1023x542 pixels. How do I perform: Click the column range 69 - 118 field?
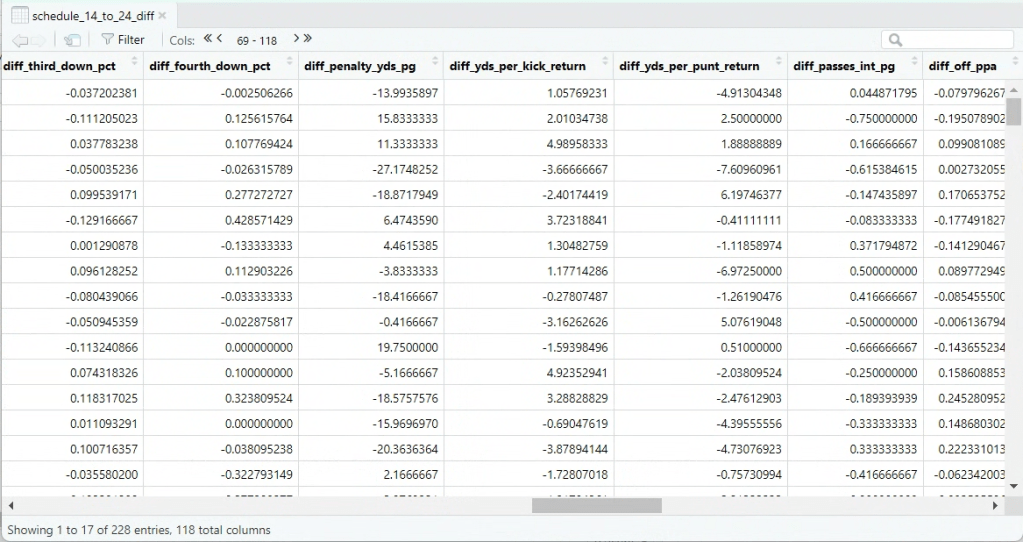click(257, 40)
